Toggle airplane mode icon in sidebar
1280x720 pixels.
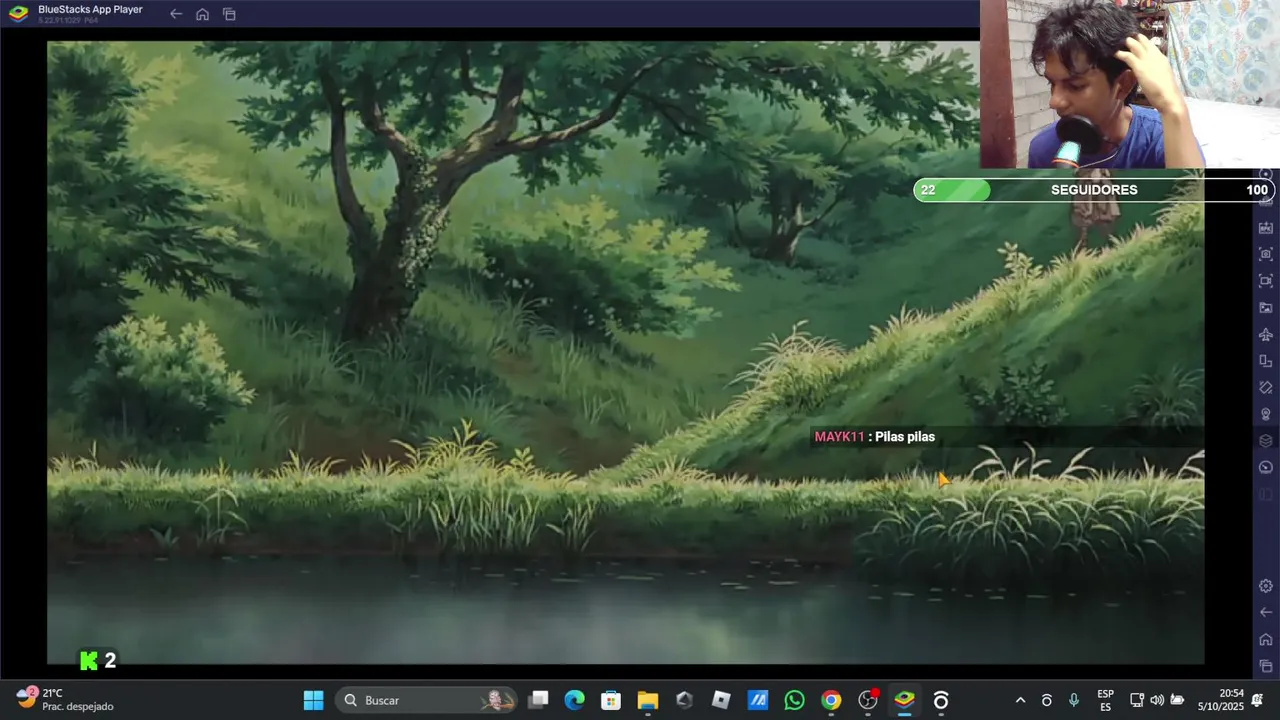click(x=1265, y=334)
